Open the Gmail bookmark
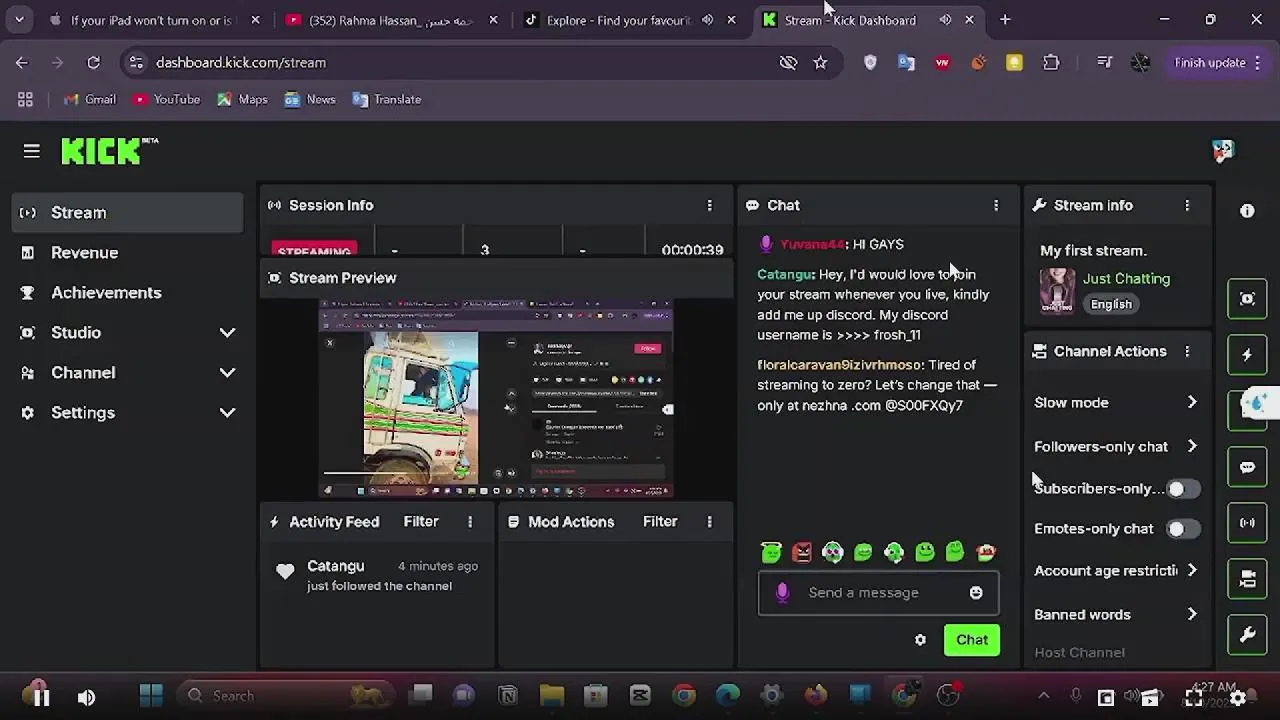 click(x=90, y=99)
